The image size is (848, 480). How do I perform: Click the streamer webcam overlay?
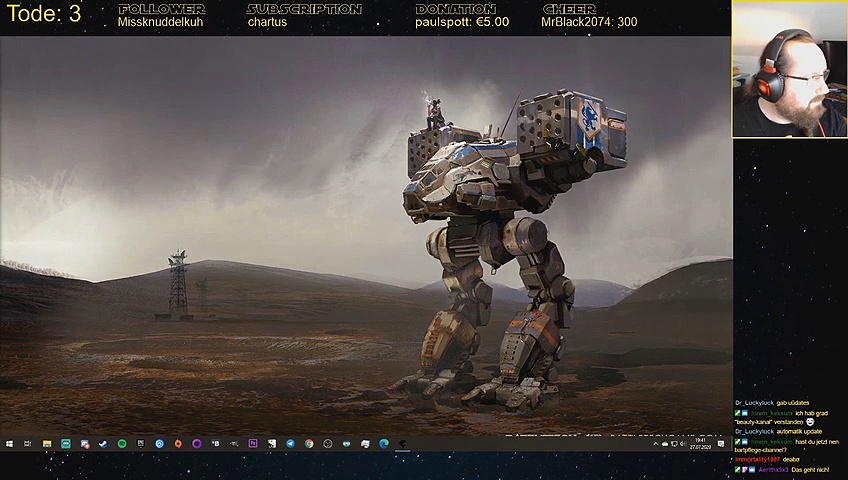coord(790,69)
